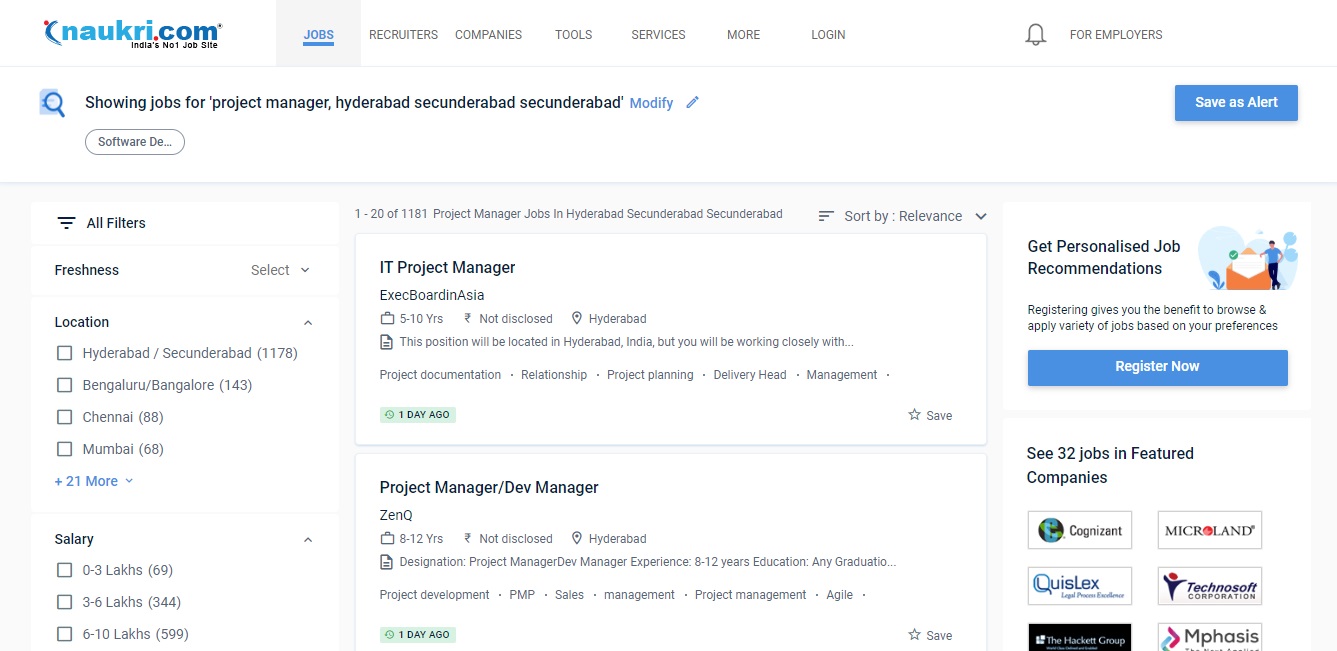Click the pencil edit icon beside Modify
The width and height of the screenshot is (1337, 651).
tap(692, 103)
